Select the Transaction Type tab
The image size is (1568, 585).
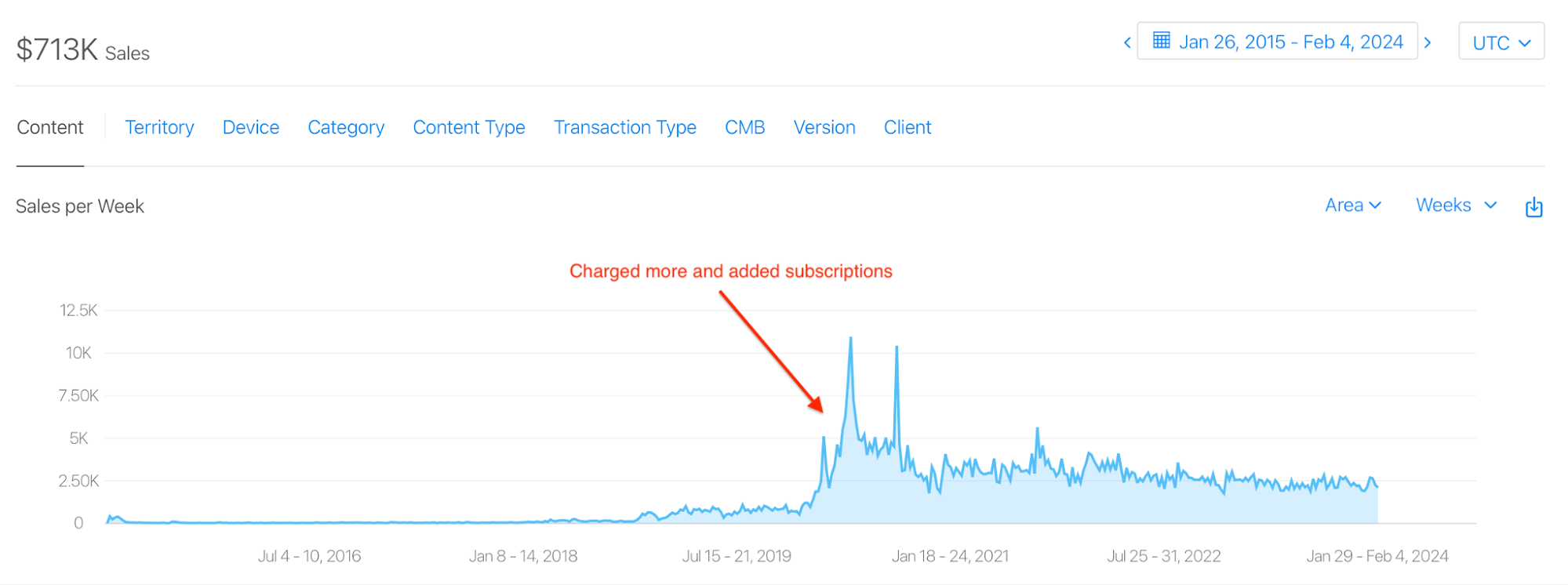tap(625, 128)
